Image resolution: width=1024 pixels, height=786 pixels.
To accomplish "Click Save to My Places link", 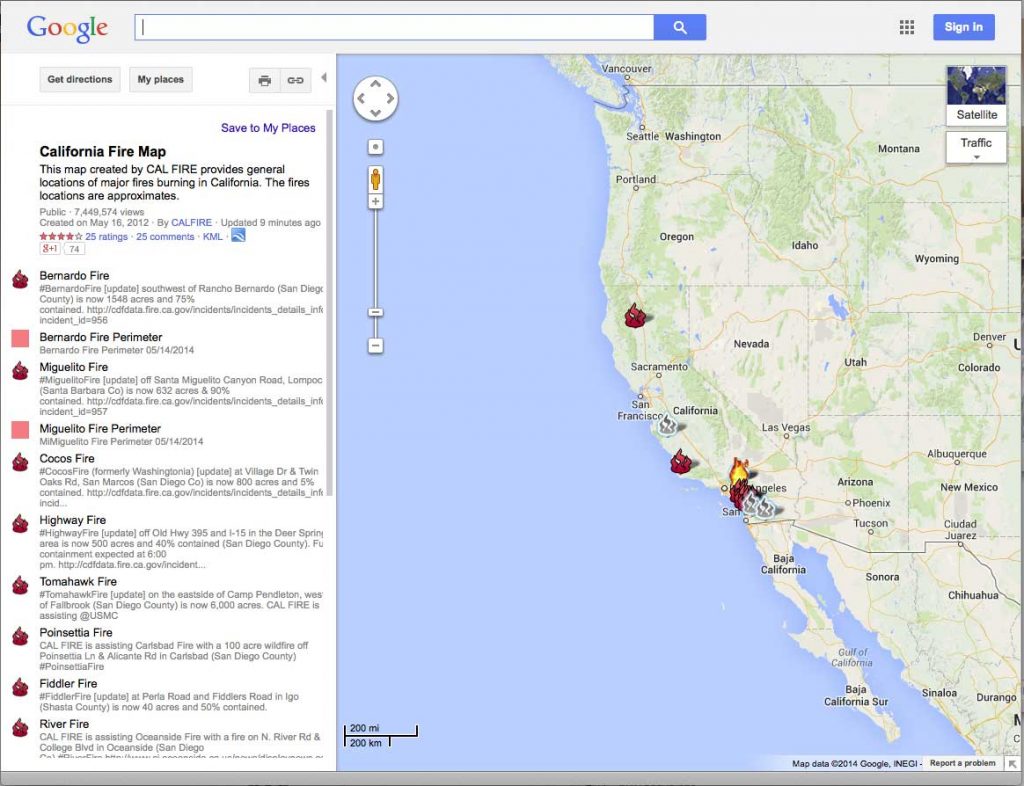I will [268, 128].
